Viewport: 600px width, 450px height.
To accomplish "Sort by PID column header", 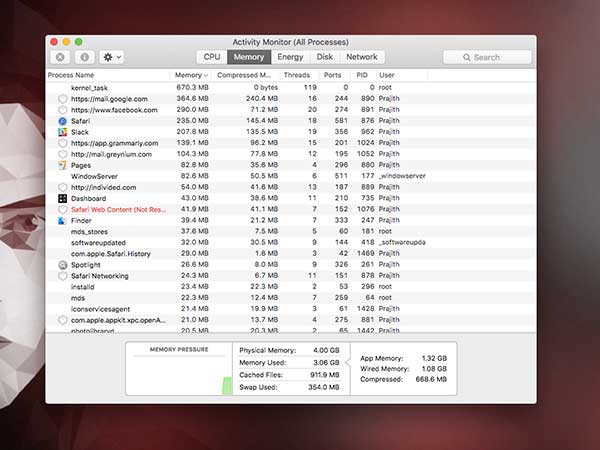I will 362,75.
